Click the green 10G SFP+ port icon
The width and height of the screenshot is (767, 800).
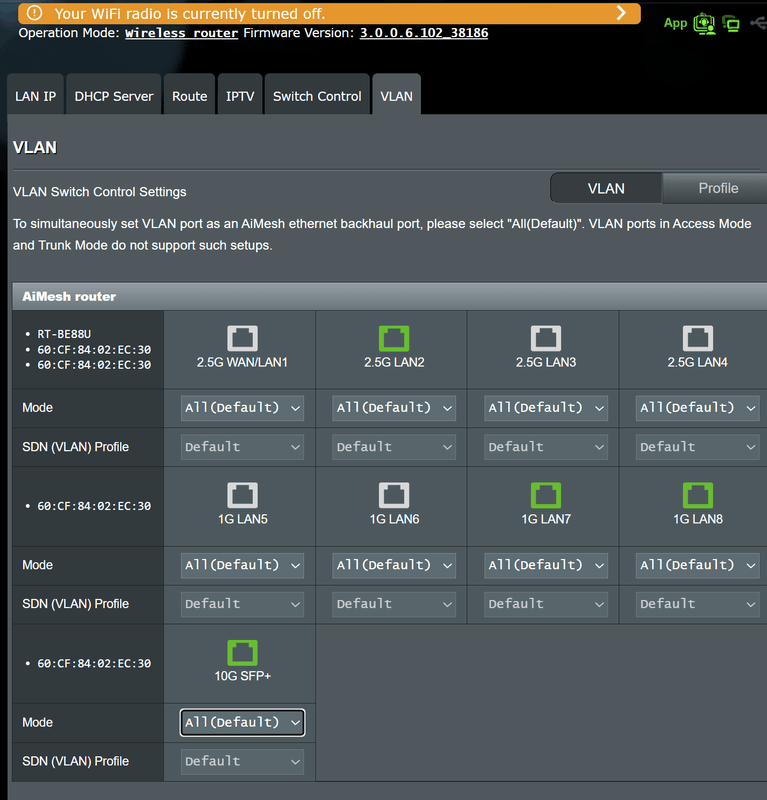point(242,653)
